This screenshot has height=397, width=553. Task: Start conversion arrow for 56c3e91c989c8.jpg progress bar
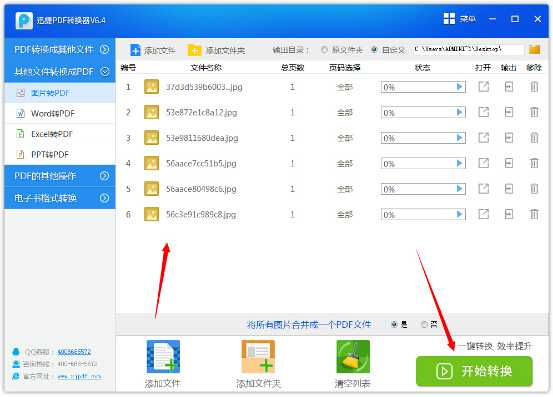(x=459, y=214)
